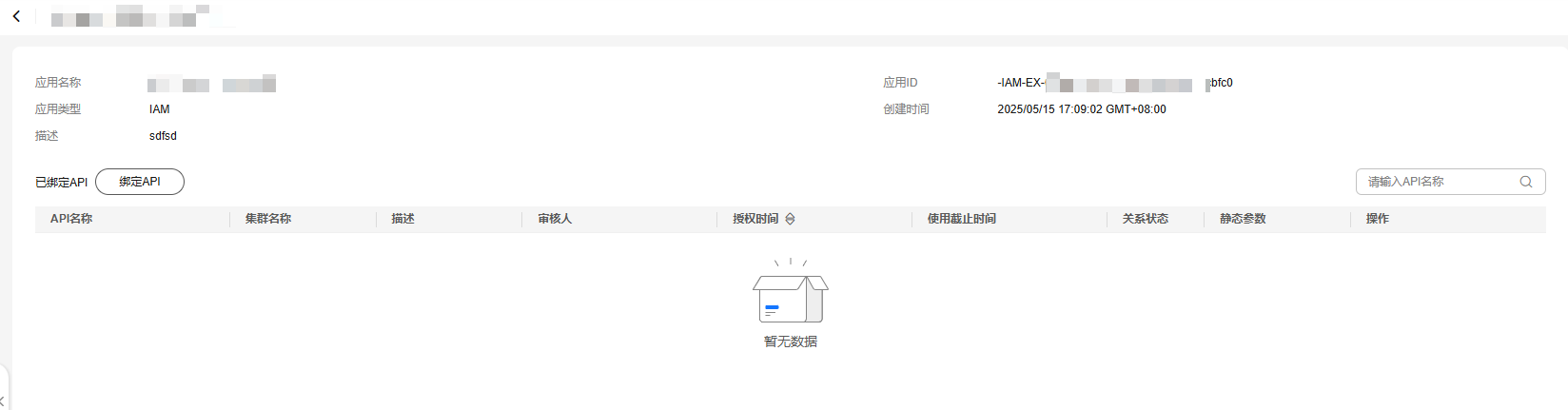Screen dimensions: 1568x410
Task: Select the 使用截止时间 column header
Action: (962, 219)
